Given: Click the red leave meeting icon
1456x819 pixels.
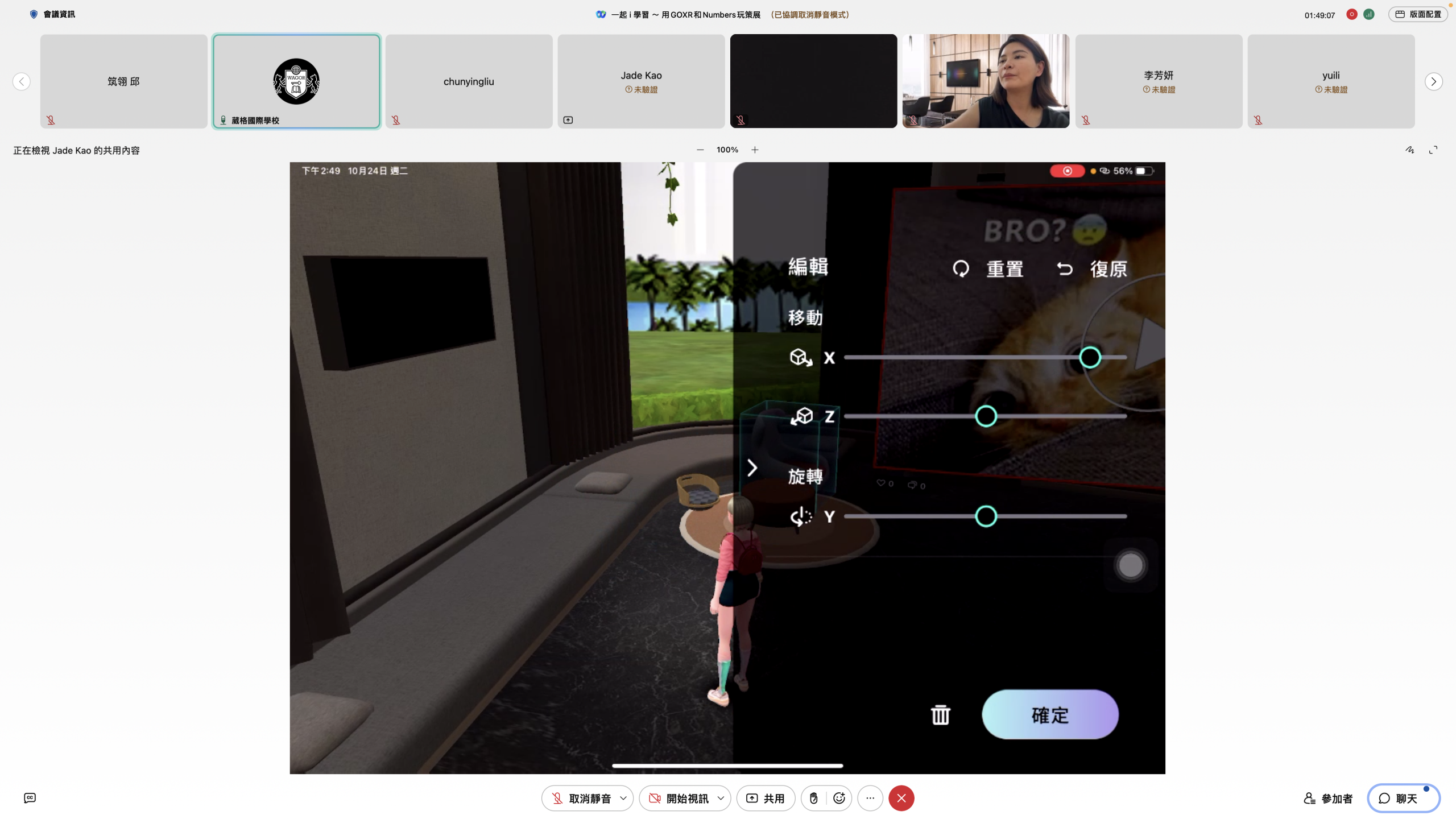Looking at the screenshot, I should [901, 798].
